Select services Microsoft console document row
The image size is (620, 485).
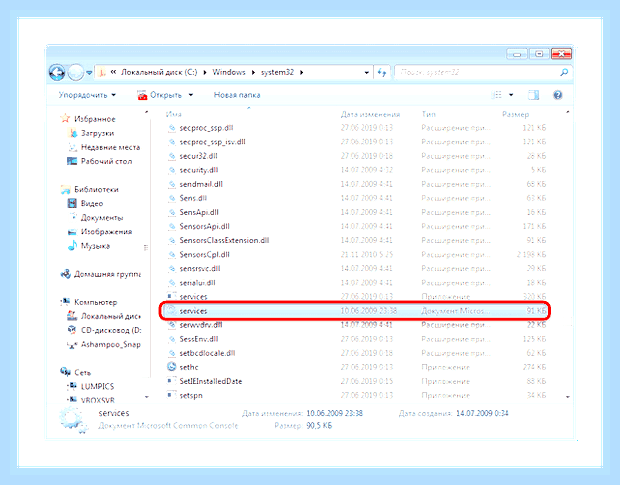pos(356,311)
